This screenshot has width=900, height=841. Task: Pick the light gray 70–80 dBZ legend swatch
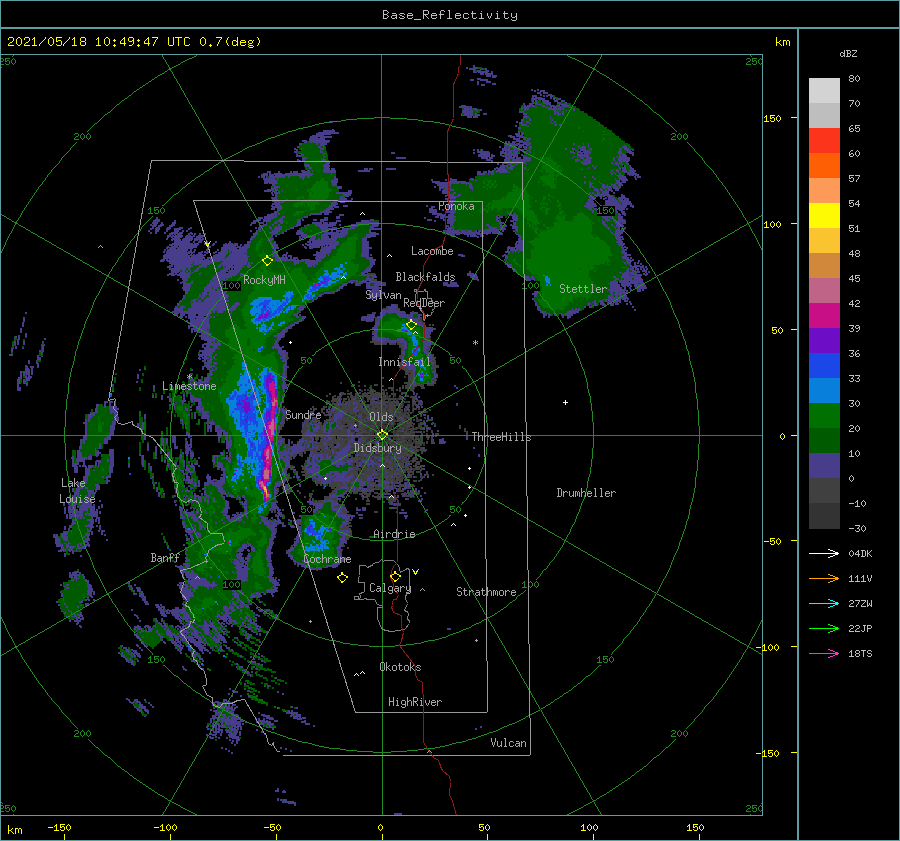(824, 90)
